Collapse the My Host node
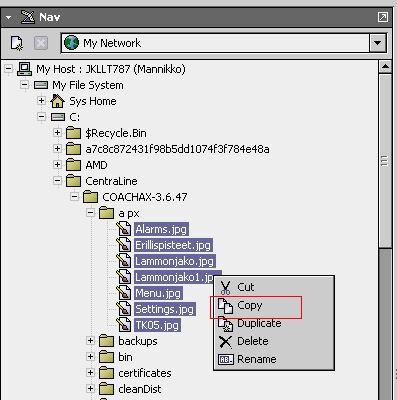 point(8,69)
